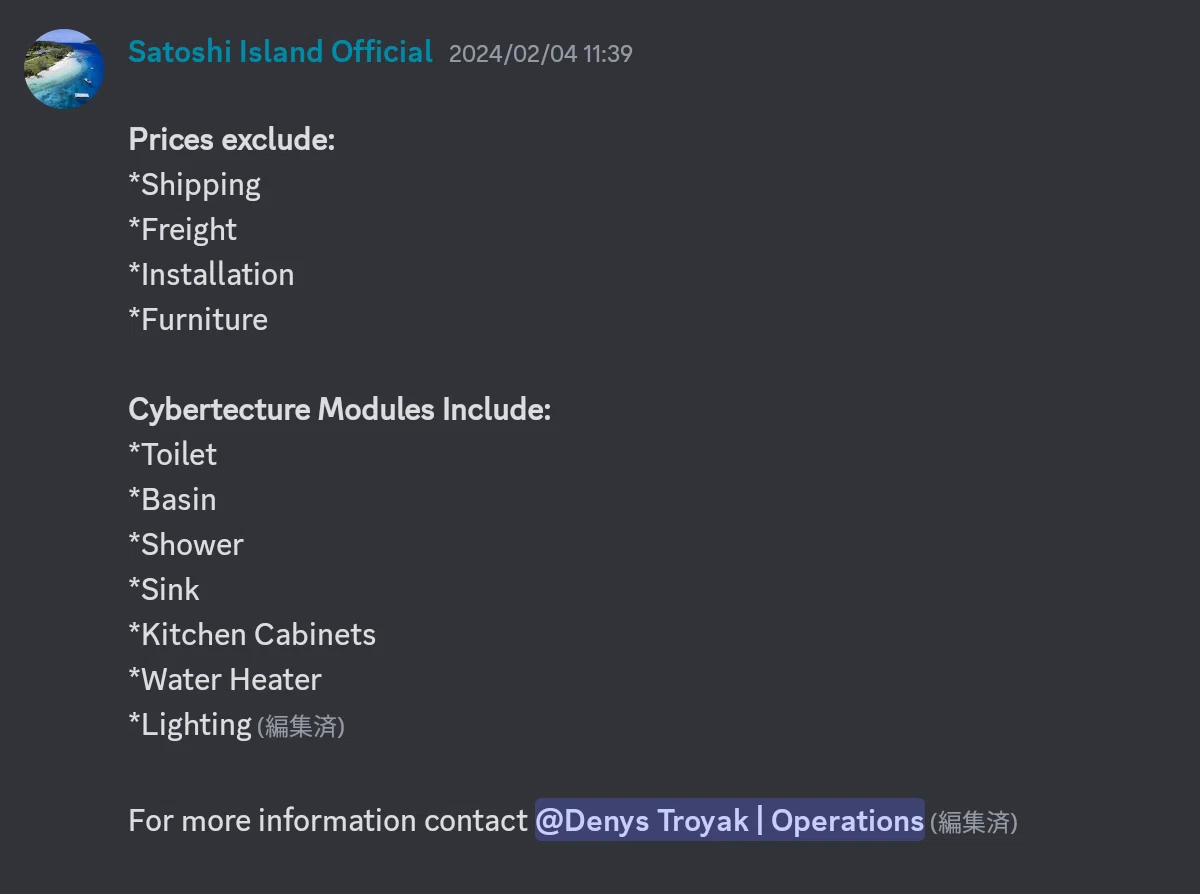Screen dimensions: 1200x894
Task: Click the 2024/02/04 11:39 message timestamp
Action: 541,54
